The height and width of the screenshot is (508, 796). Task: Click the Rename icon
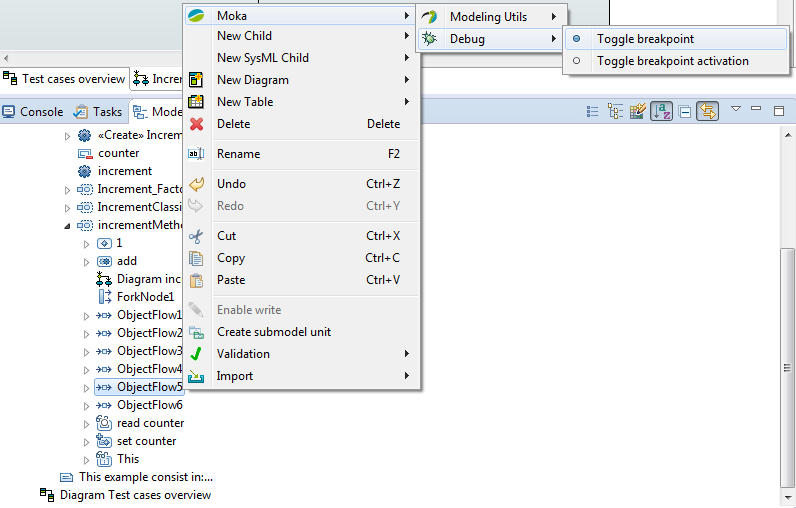coord(196,154)
